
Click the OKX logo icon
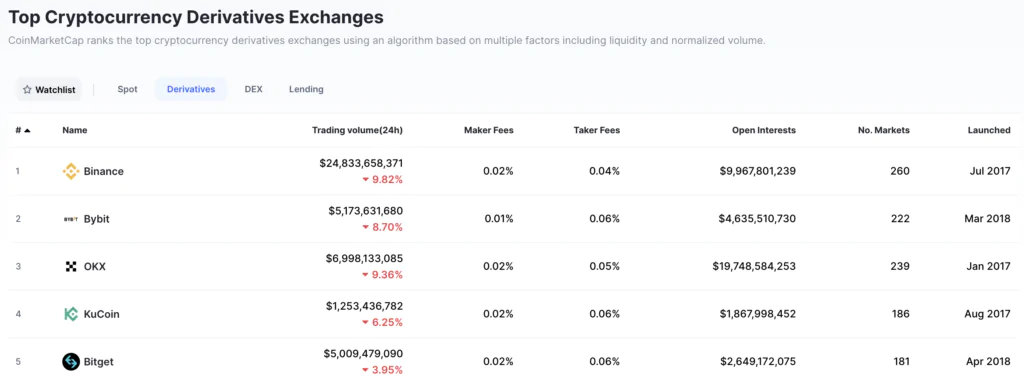pos(71,267)
